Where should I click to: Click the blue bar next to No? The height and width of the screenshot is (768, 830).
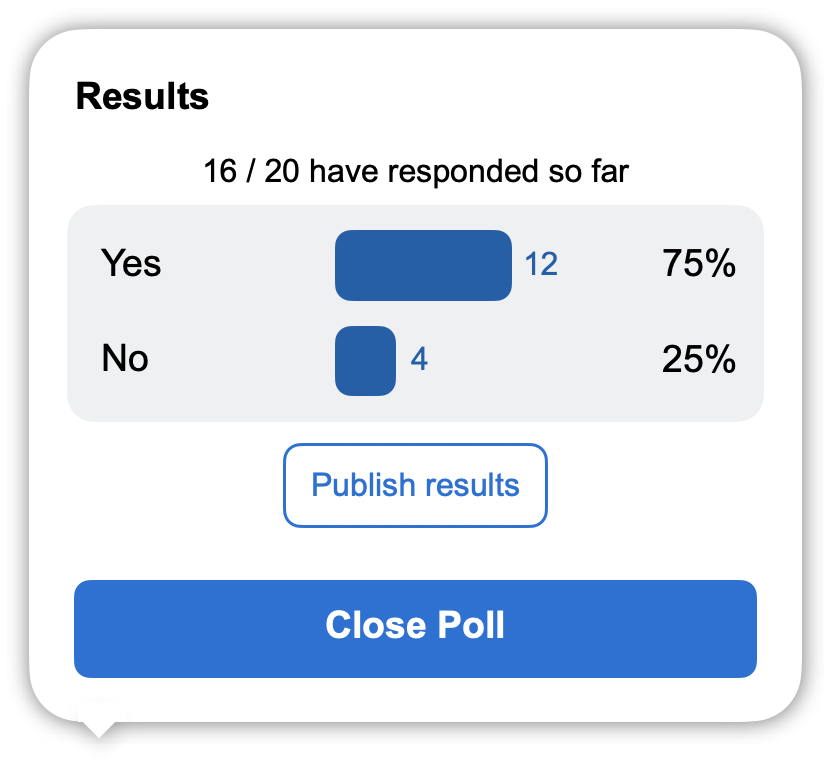[x=366, y=359]
